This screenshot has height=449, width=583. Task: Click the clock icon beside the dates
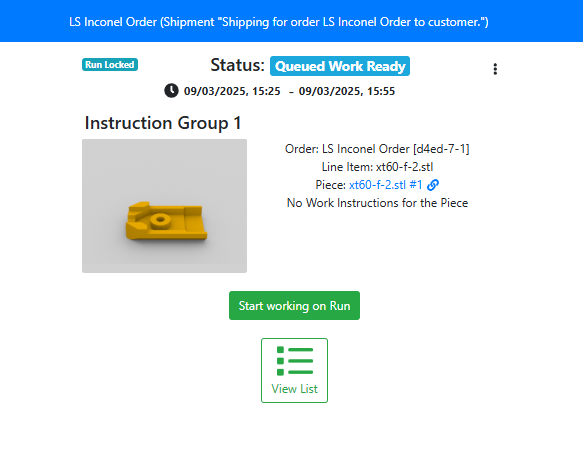(171, 91)
